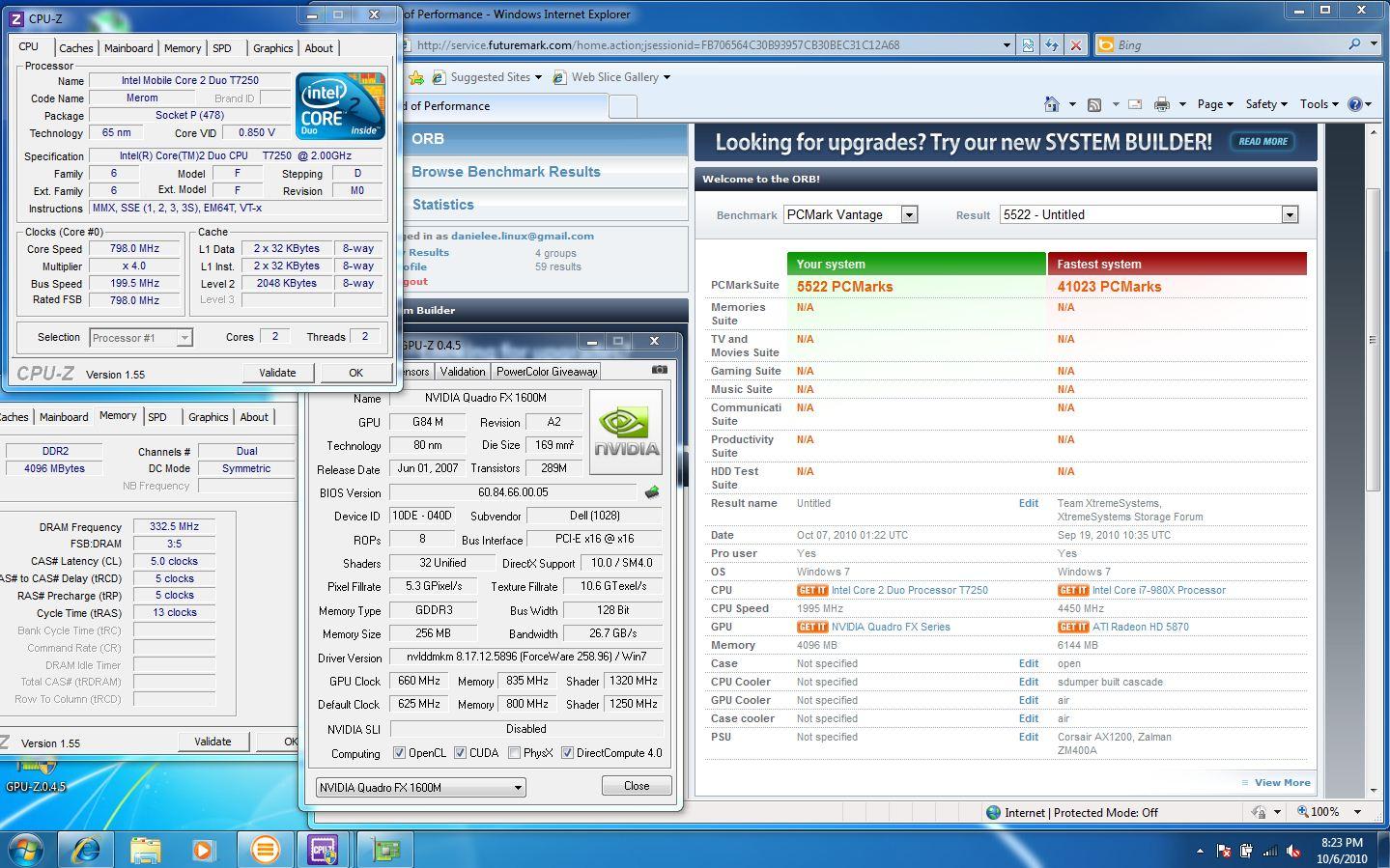
Task: Click the Intel Core i7-980X Processor link
Action: (1159, 590)
